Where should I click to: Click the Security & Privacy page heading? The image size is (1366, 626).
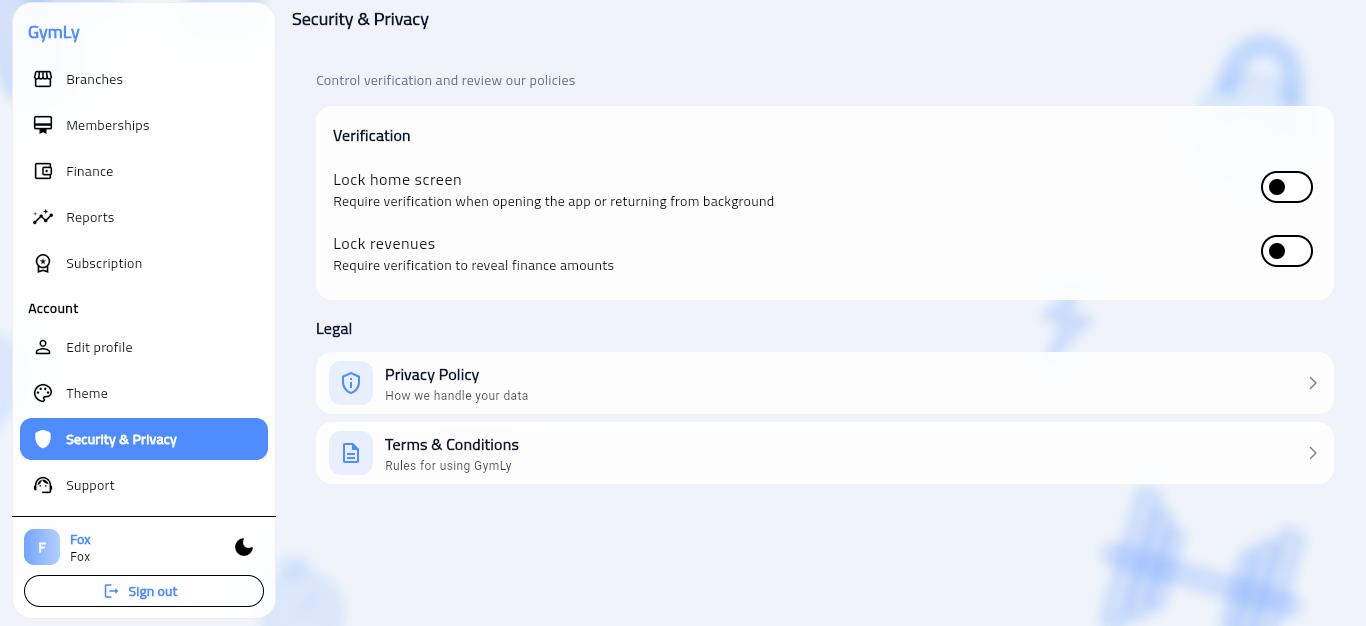(x=360, y=19)
